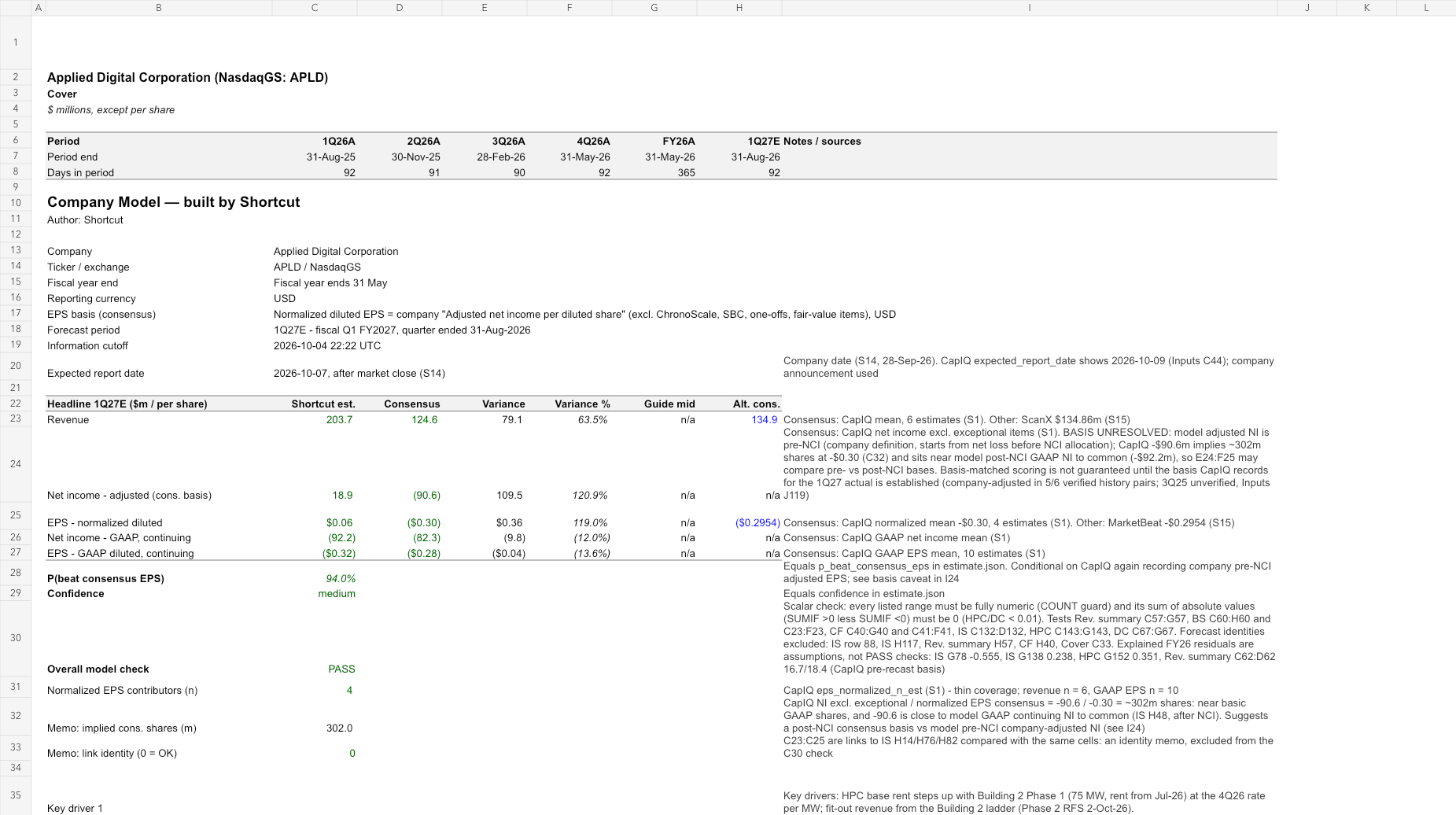The height and width of the screenshot is (815, 1456).
Task: Select row 23 header
Action: pos(16,419)
